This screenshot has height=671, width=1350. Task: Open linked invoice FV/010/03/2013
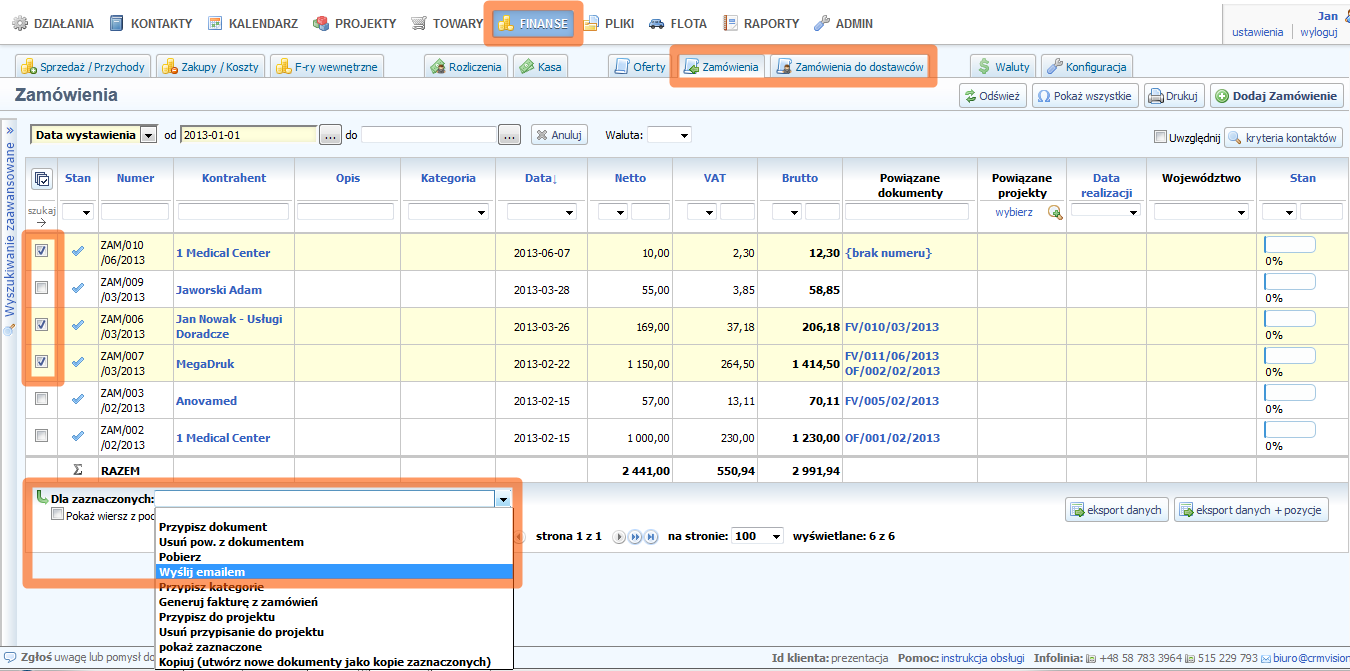(891, 327)
